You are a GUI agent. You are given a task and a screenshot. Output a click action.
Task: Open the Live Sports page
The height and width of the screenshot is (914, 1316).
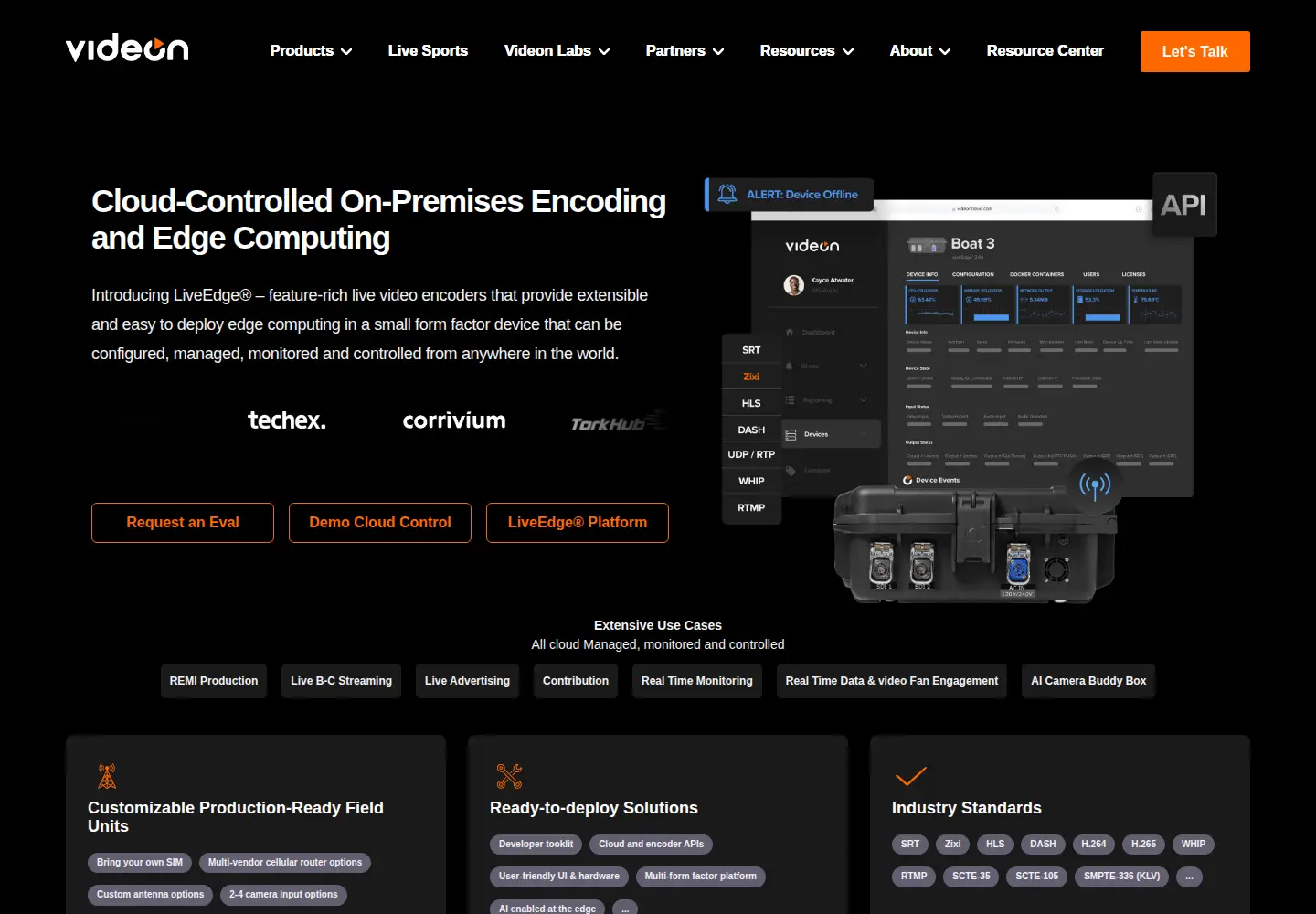(x=428, y=51)
